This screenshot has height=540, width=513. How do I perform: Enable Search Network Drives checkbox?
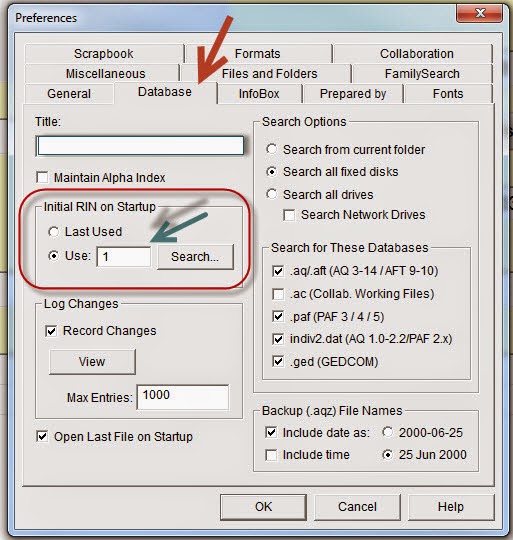pos(289,215)
